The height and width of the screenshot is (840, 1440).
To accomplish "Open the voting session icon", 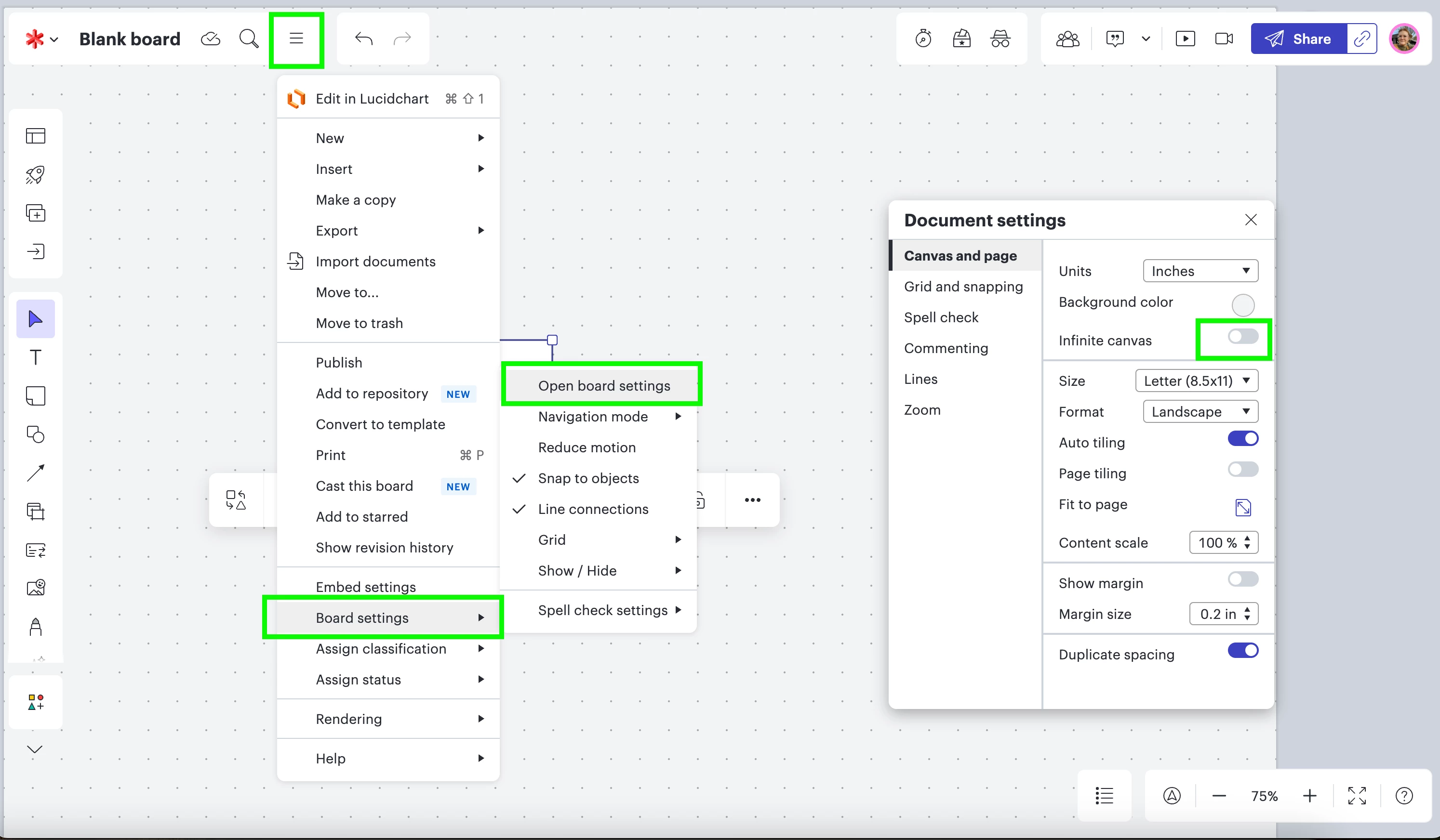I will (x=962, y=39).
